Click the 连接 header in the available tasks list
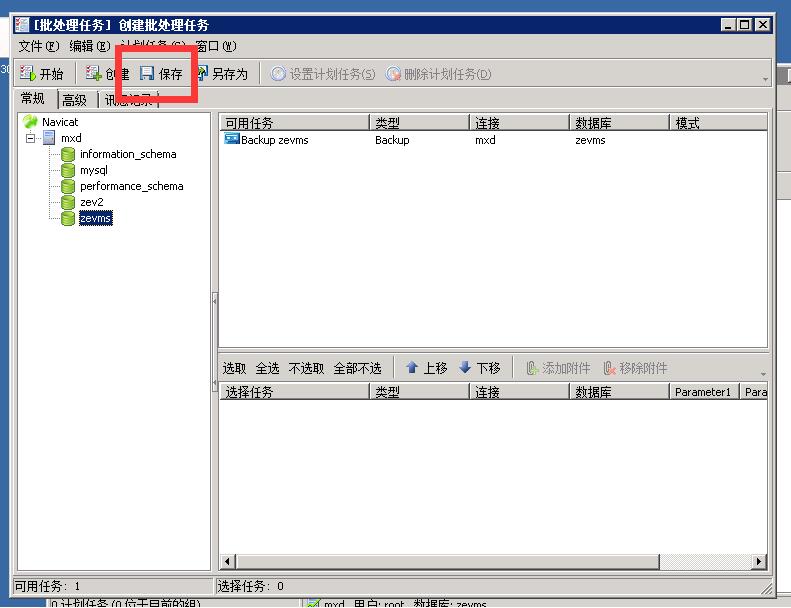 pyautogui.click(x=520, y=123)
